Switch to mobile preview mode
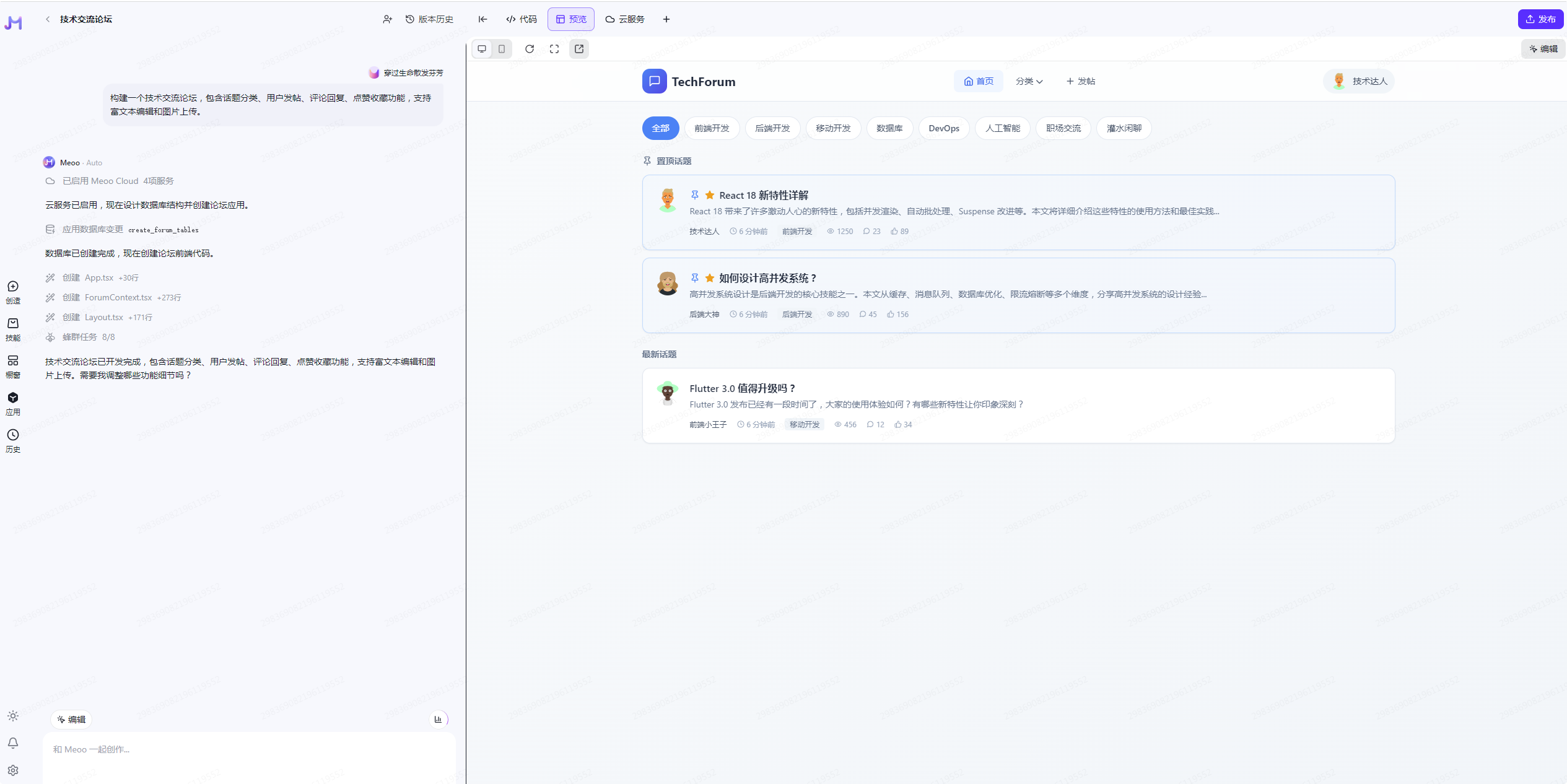 click(x=502, y=49)
